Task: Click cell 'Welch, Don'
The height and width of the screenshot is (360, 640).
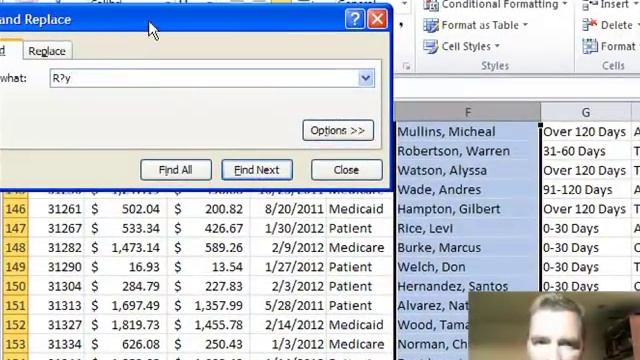Action: pos(468,267)
